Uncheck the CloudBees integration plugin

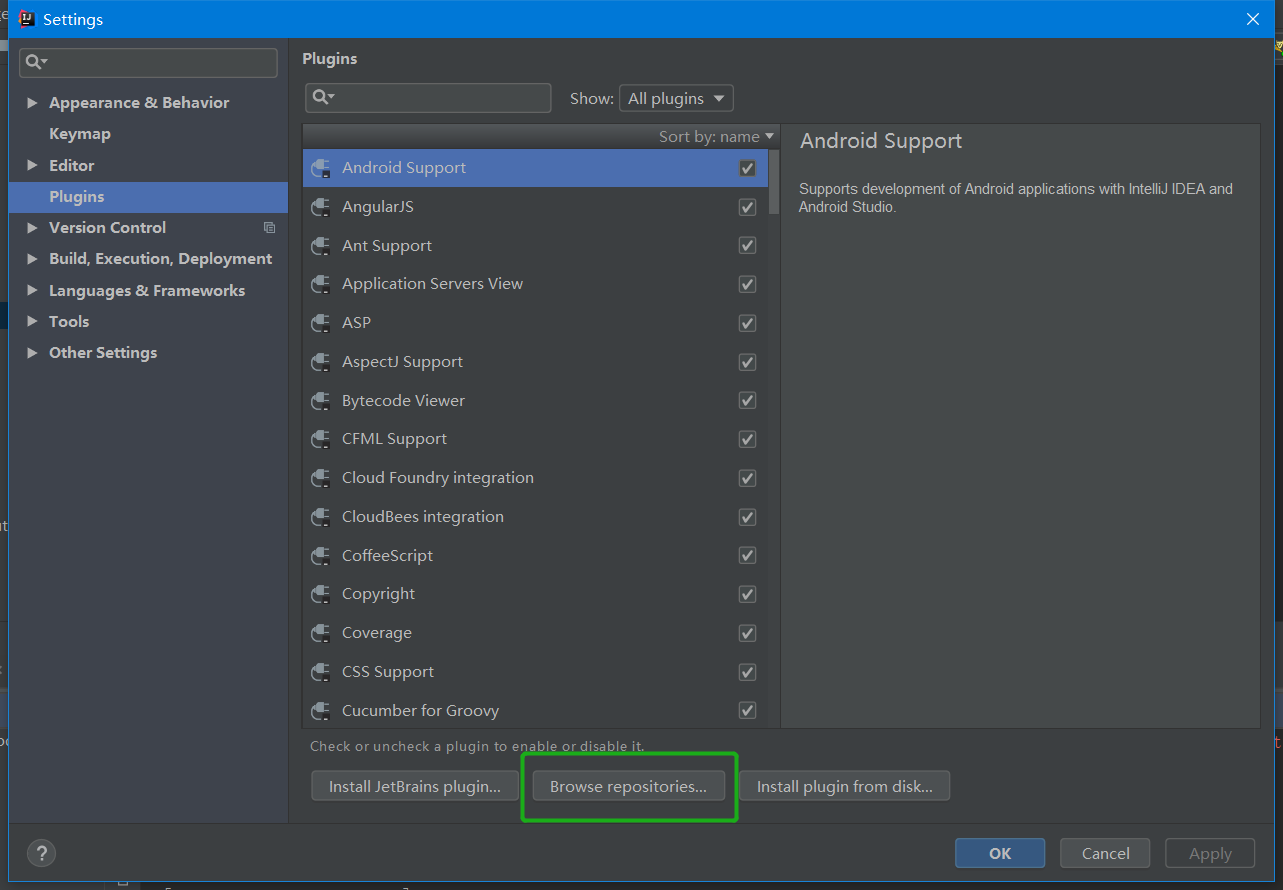(747, 517)
